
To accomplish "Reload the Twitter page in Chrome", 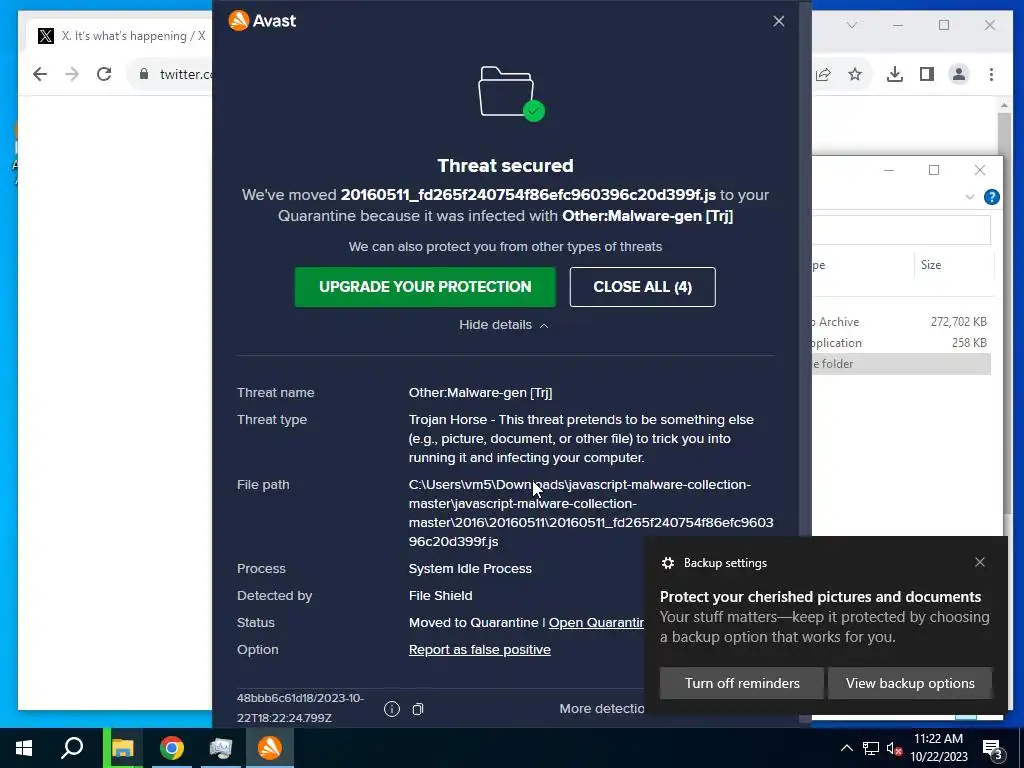I will (104, 74).
